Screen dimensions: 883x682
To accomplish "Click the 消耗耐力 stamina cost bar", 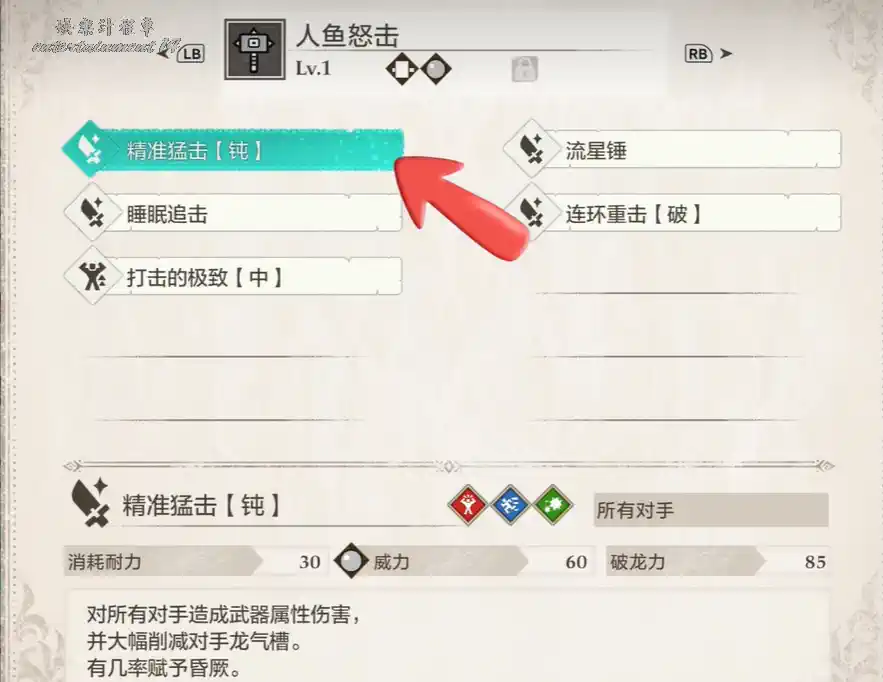I will pyautogui.click(x=195, y=561).
